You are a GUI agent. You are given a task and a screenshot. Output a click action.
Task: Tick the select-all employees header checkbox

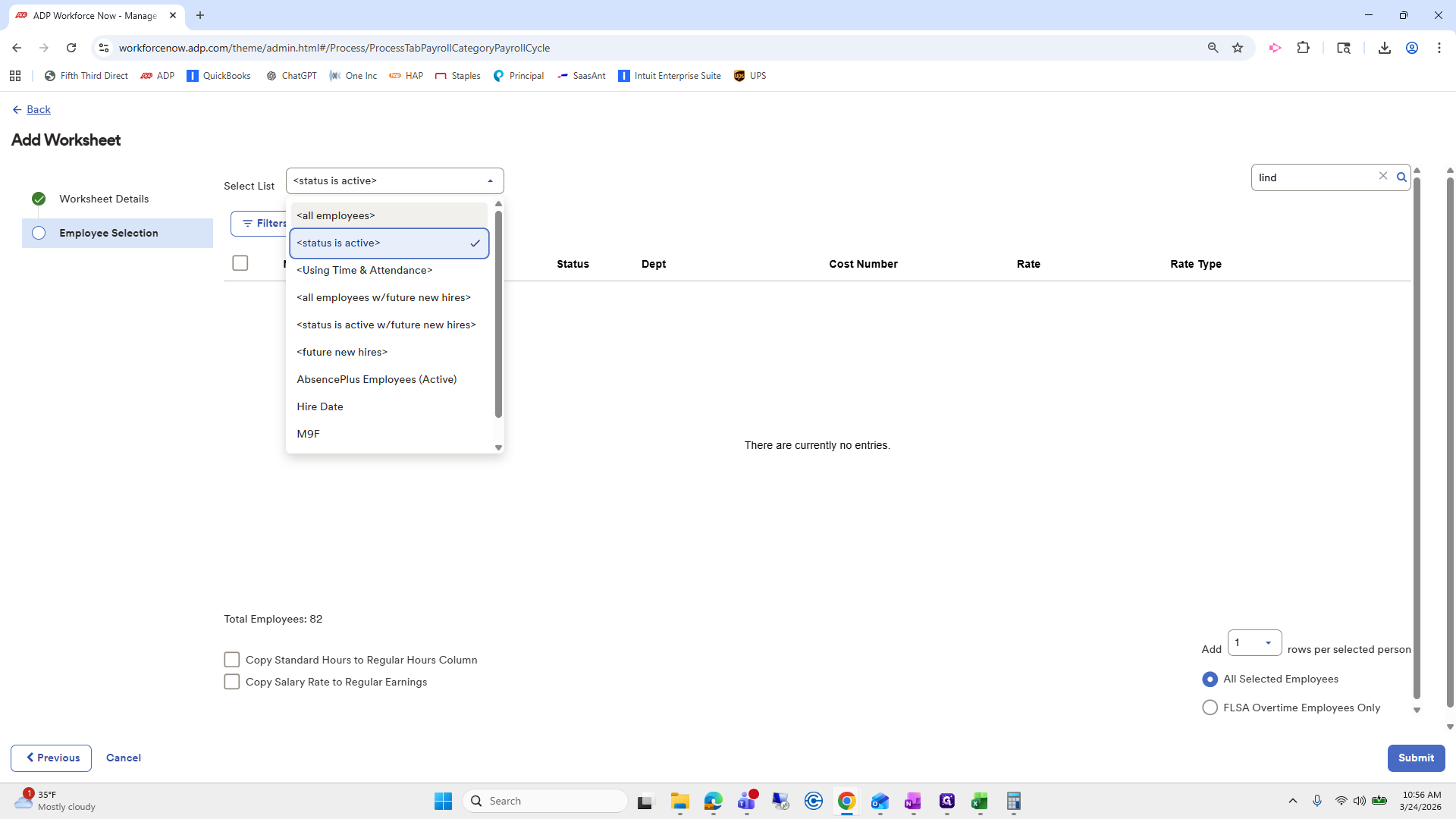coord(240,263)
